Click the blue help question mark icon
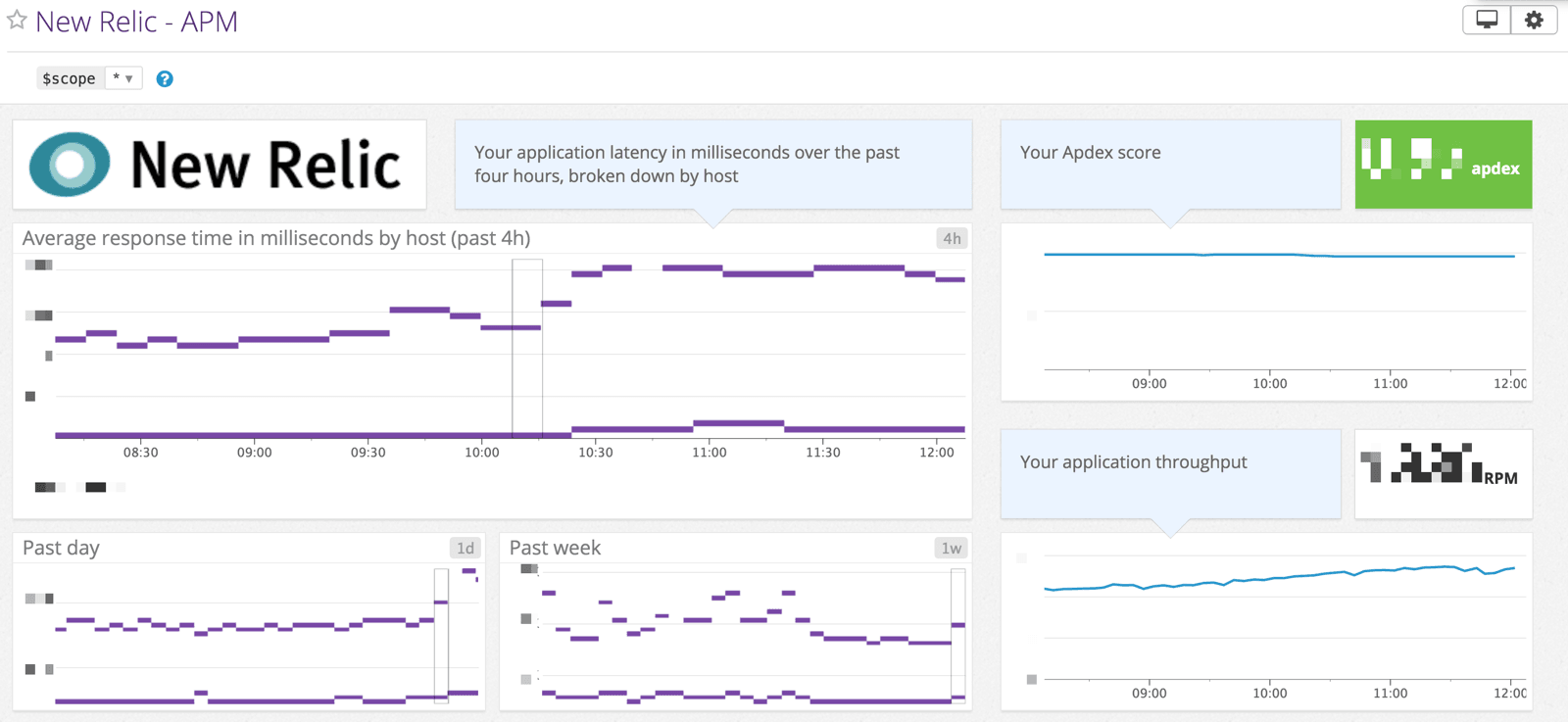This screenshot has height=722, width=1568. pyautogui.click(x=165, y=79)
